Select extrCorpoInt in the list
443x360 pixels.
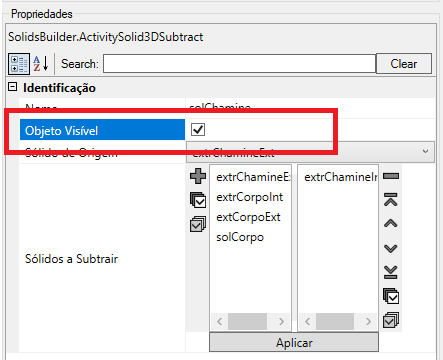point(250,197)
